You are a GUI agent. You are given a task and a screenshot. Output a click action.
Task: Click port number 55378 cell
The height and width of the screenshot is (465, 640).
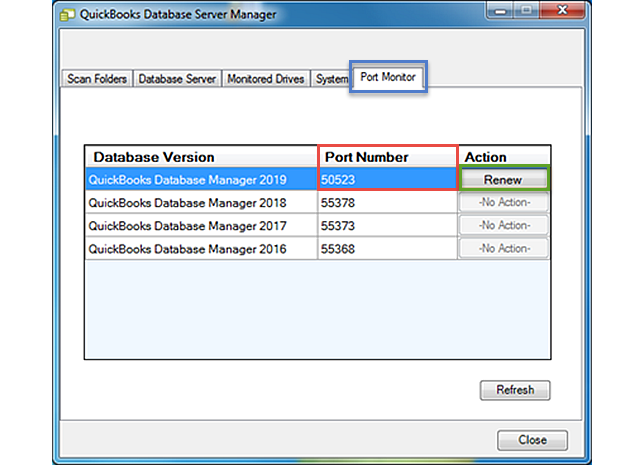coord(387,203)
